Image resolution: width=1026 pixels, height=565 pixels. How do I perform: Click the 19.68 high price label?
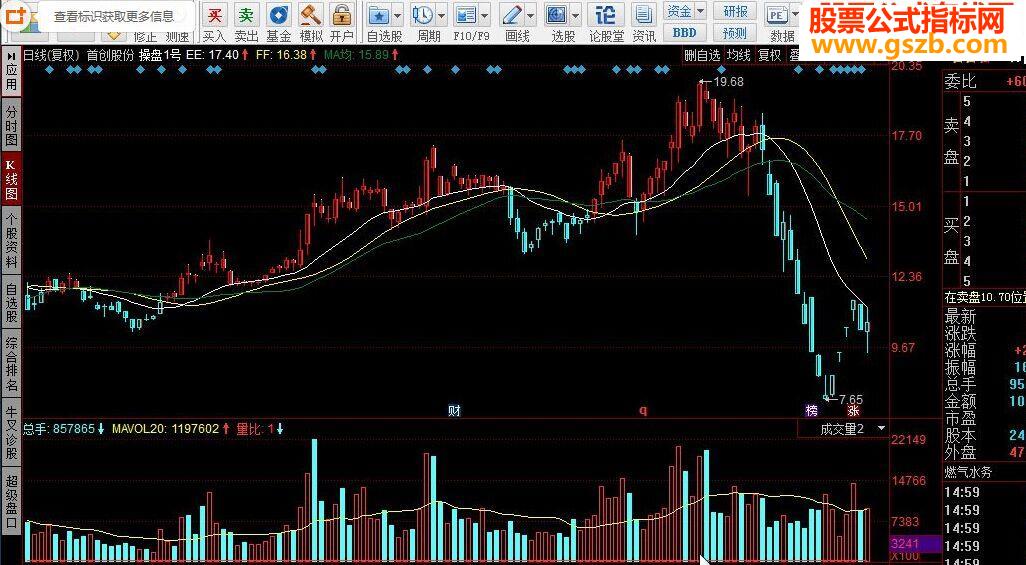[x=728, y=82]
